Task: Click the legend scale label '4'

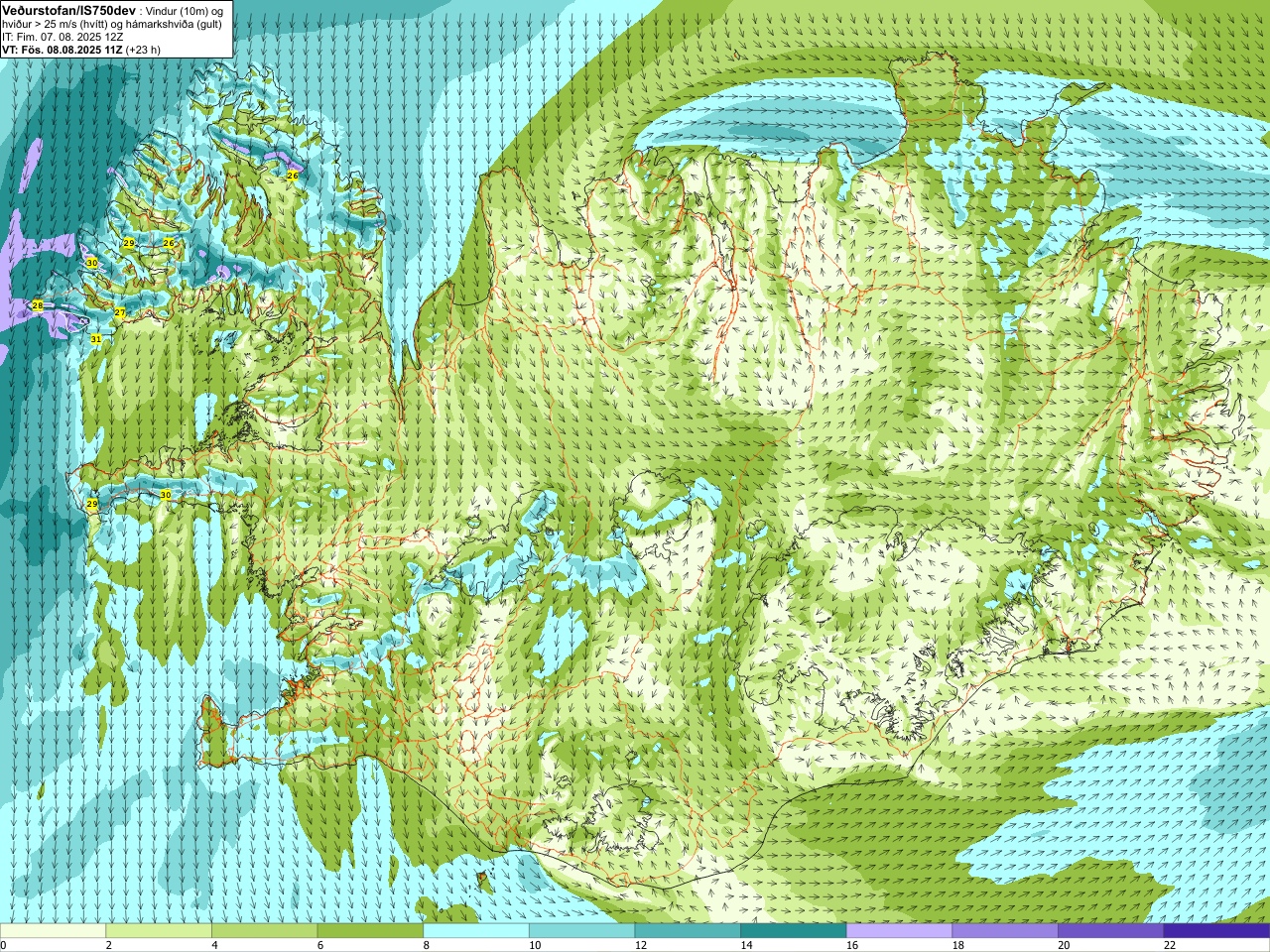Action: (x=214, y=945)
